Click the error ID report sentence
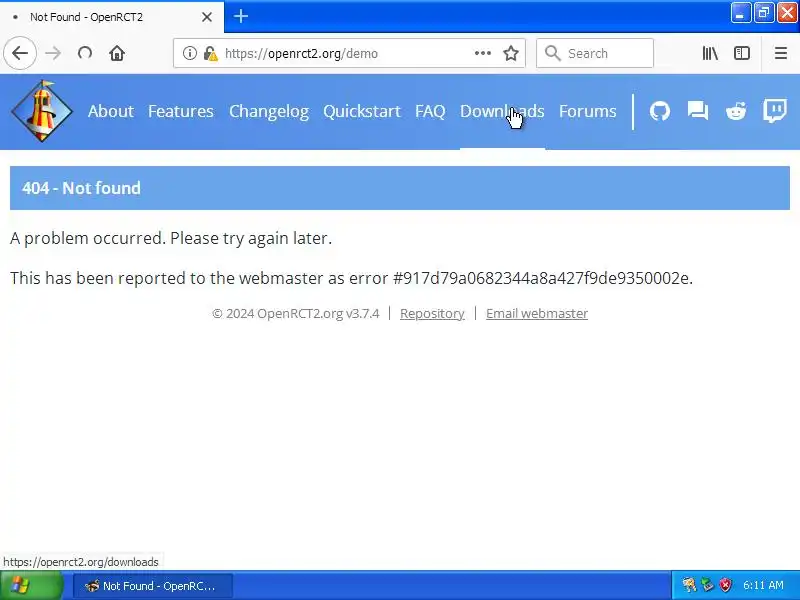The height and width of the screenshot is (600, 800). (352, 278)
